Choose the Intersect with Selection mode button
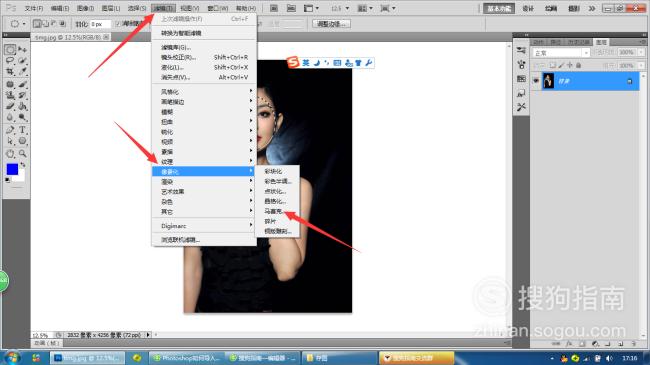The height and width of the screenshot is (365, 650). (63, 24)
